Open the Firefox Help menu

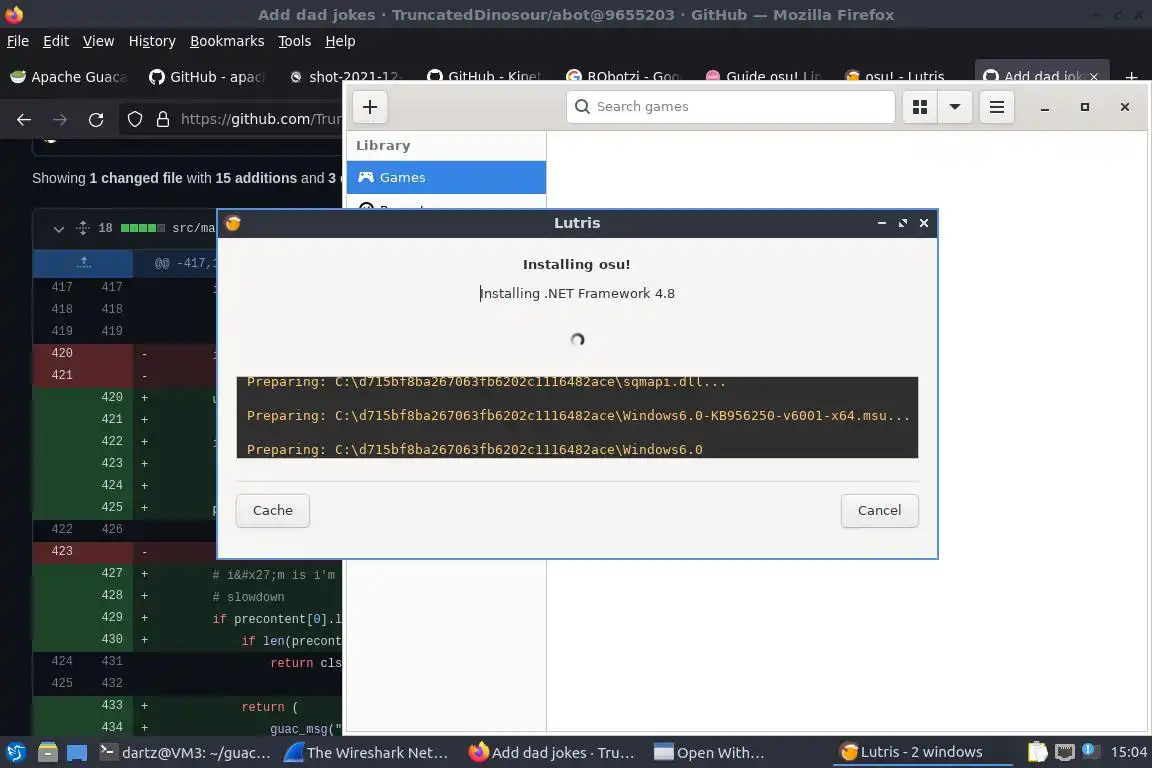[x=340, y=41]
